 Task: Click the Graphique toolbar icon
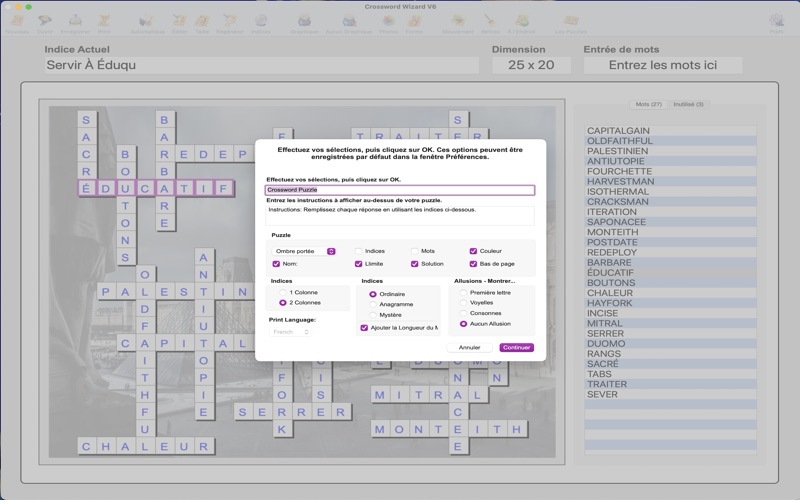coord(304,21)
